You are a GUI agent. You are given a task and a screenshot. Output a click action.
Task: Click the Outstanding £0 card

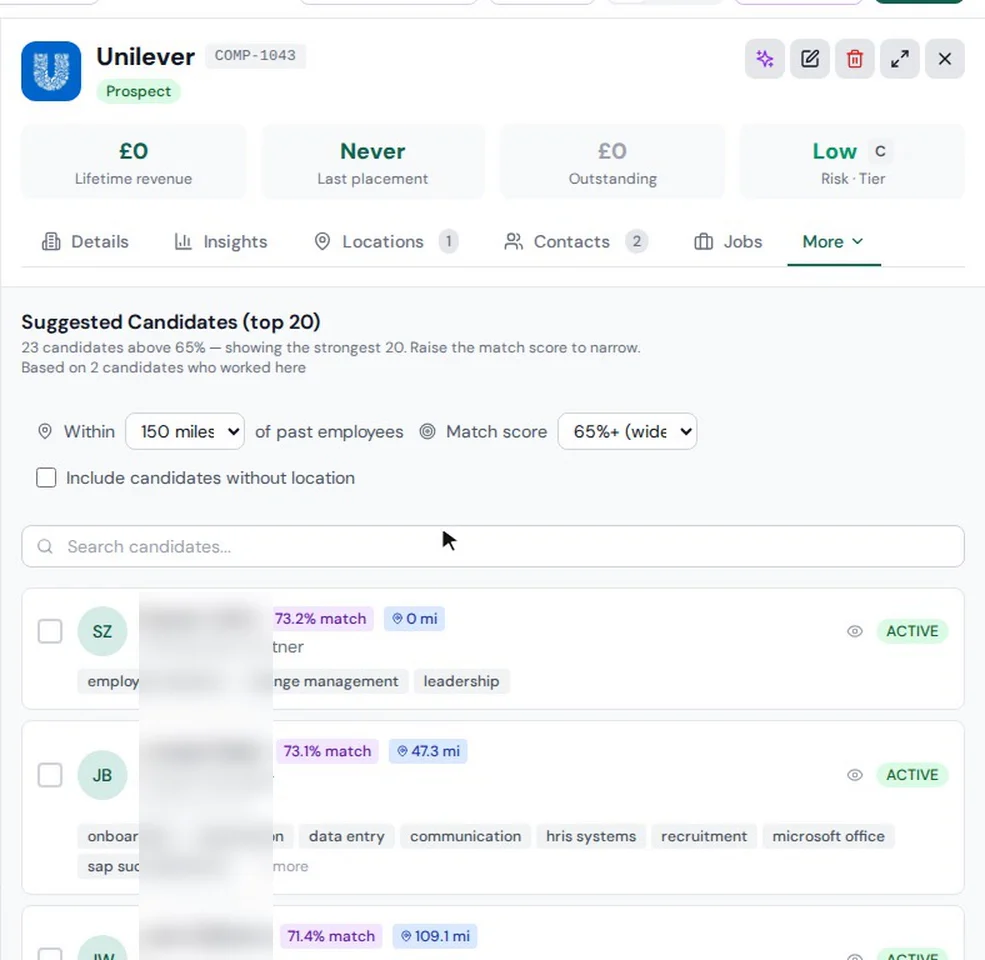pos(612,162)
